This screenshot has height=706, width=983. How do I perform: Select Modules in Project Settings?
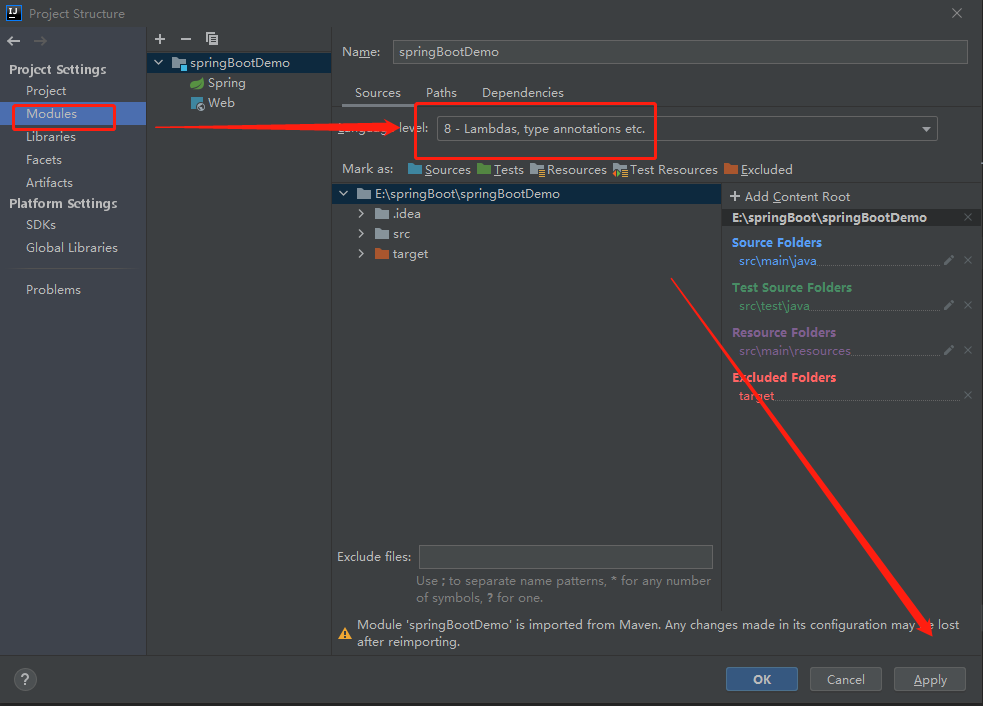51,113
